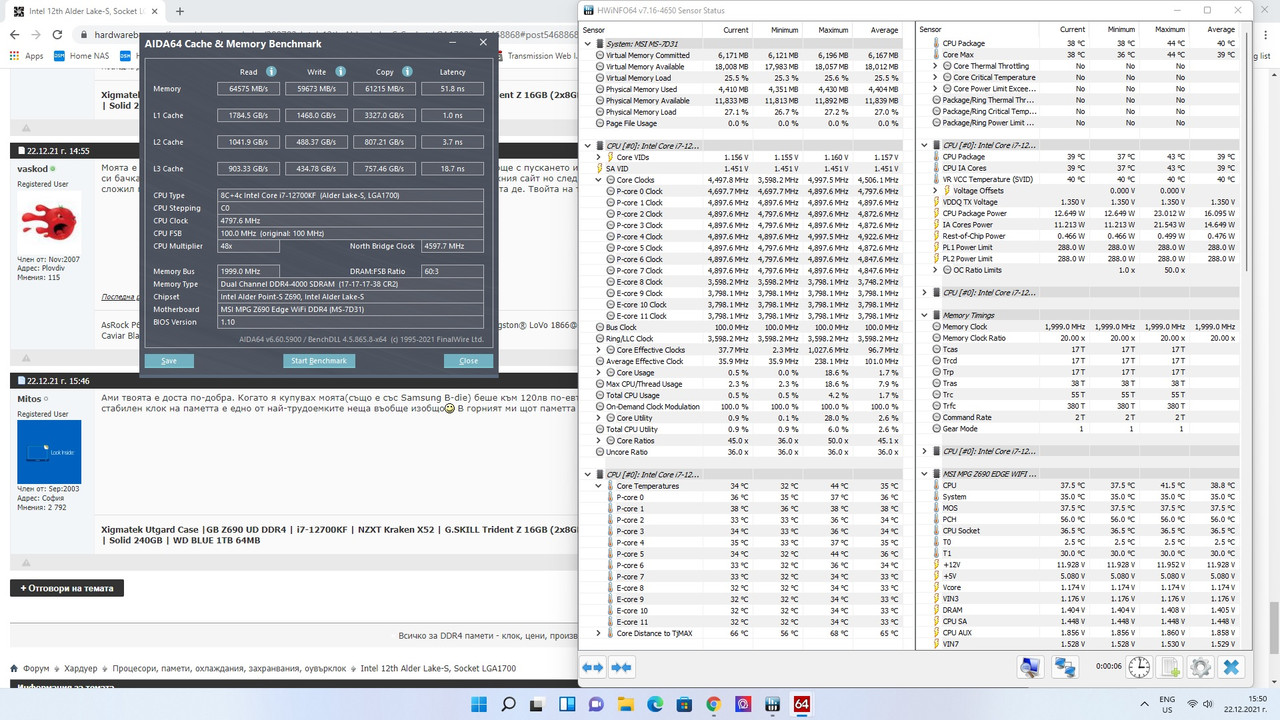Screen dimensions: 1280x720
Task: Open Microsoft Edge from the taskbar
Action: click(x=655, y=703)
